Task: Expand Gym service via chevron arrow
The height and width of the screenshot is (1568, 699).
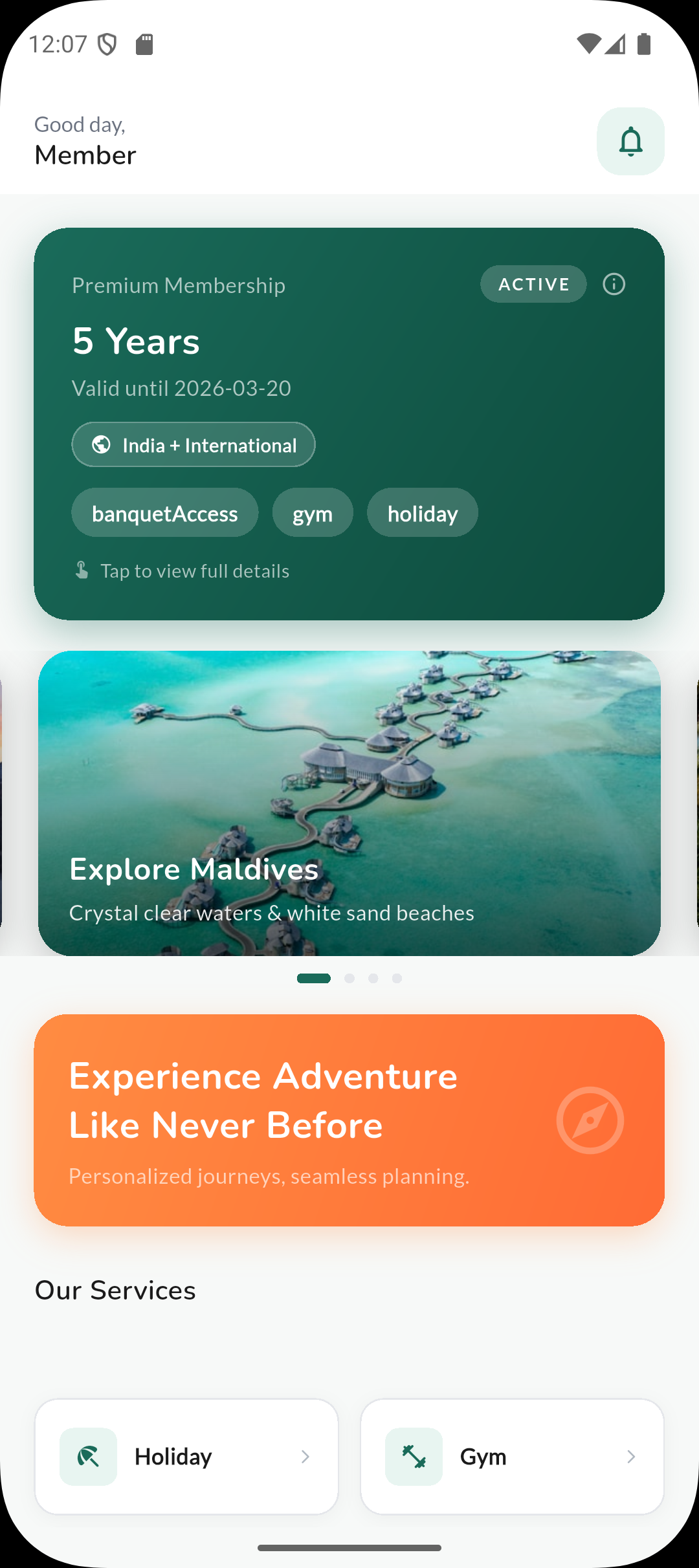Action: (x=630, y=1457)
